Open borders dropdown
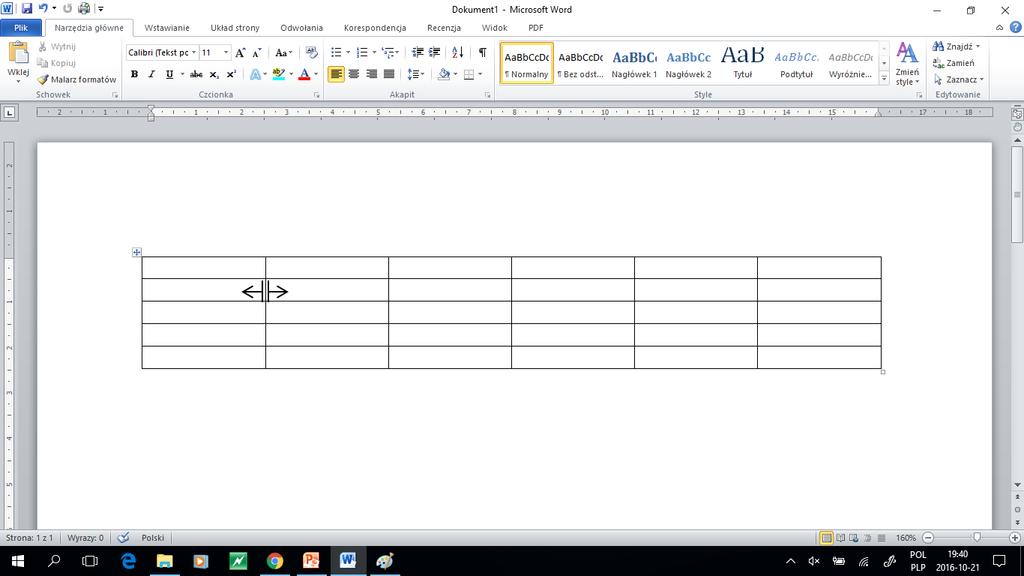Screen dimensions: 1024x576 click(x=480, y=74)
